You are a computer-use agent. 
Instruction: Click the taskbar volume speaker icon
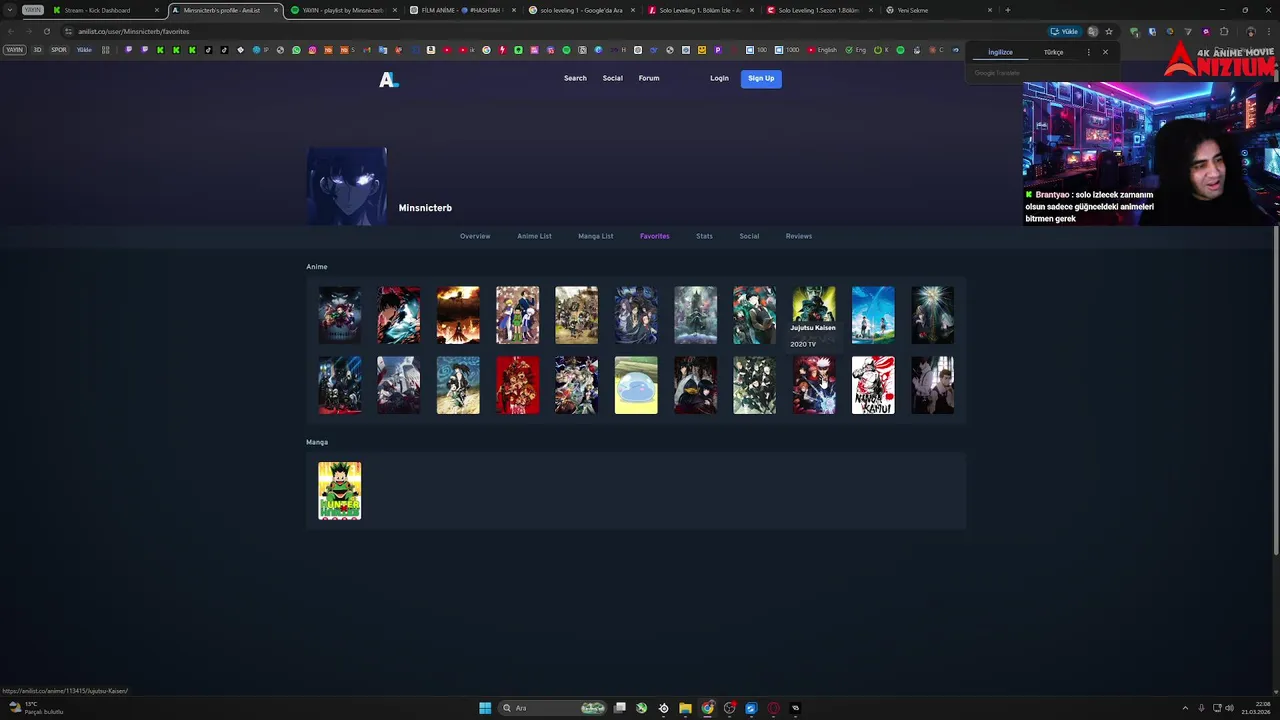tap(1229, 708)
